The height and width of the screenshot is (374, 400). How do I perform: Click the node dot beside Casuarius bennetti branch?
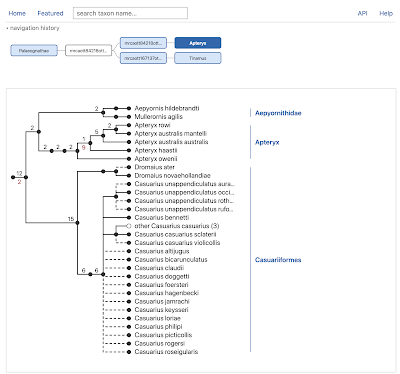[x=129, y=218]
